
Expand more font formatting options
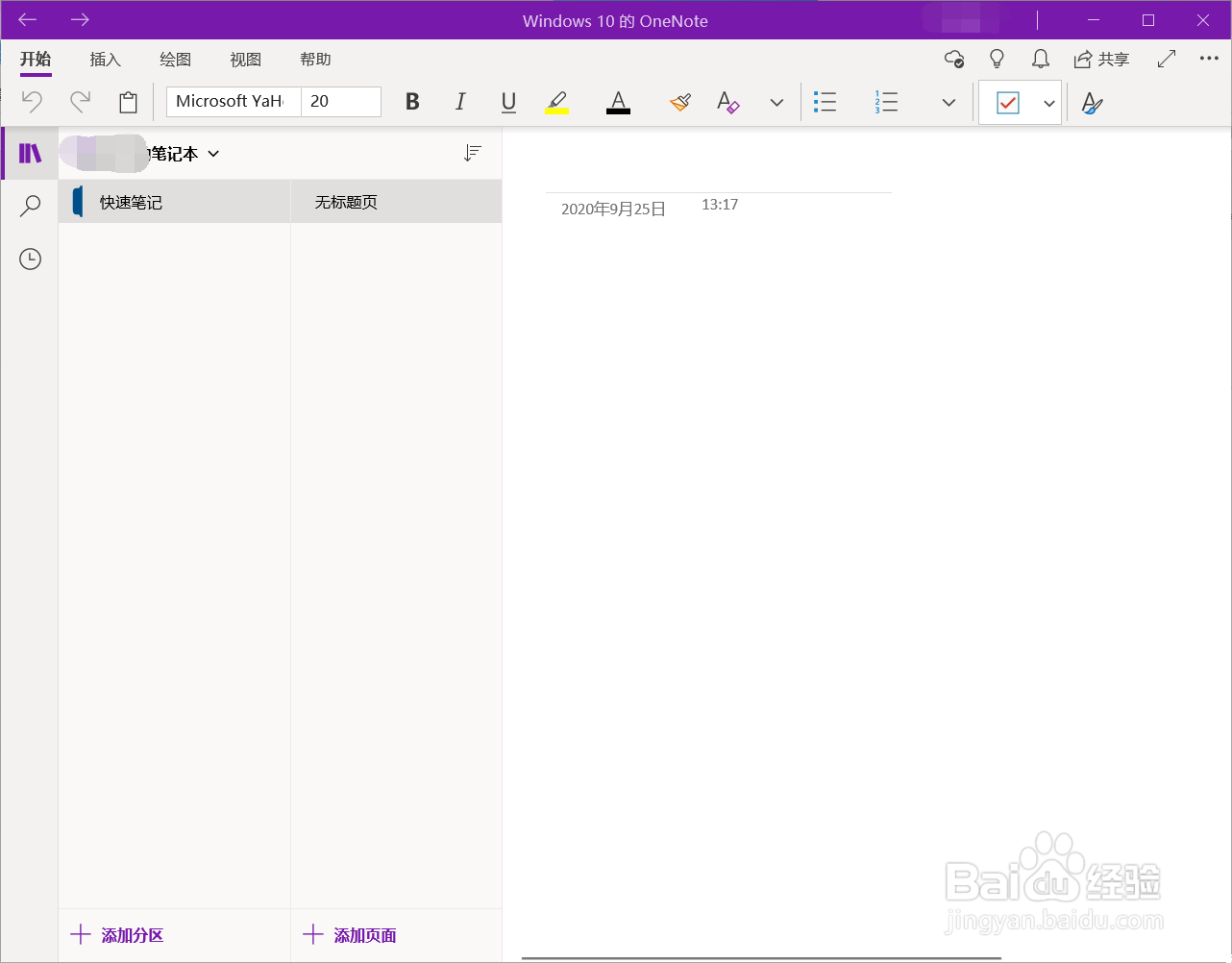pyautogui.click(x=776, y=102)
